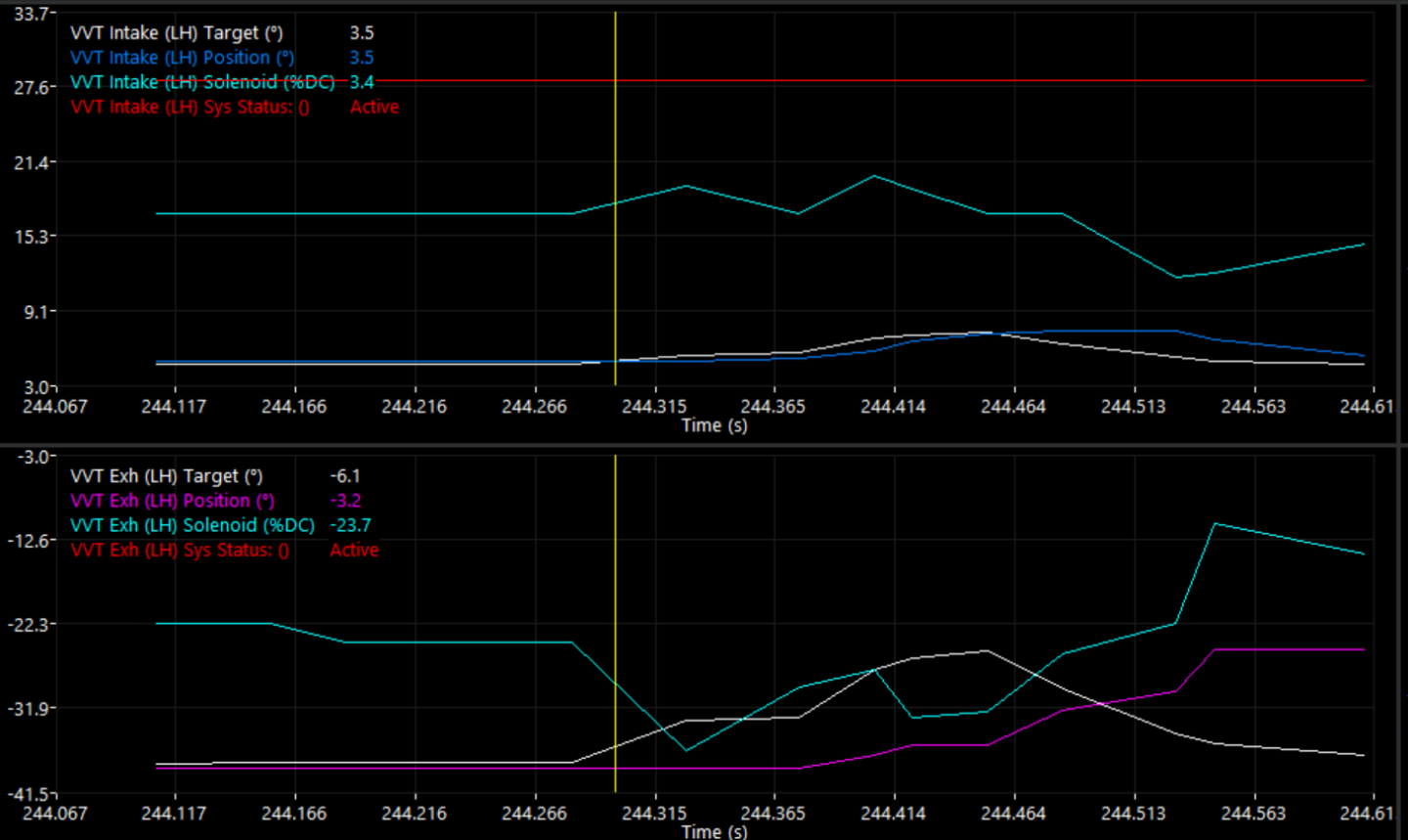
Task: Click the Time (s) axis title of the upper chart
Action: (x=714, y=425)
